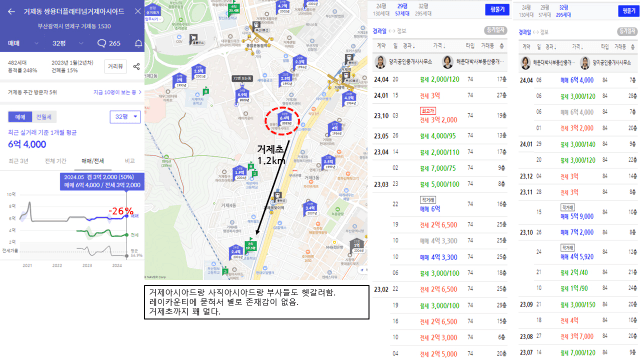Click the 6억 4,000 average price text
This screenshot has height=360, width=640.
pyautogui.click(x=27, y=144)
